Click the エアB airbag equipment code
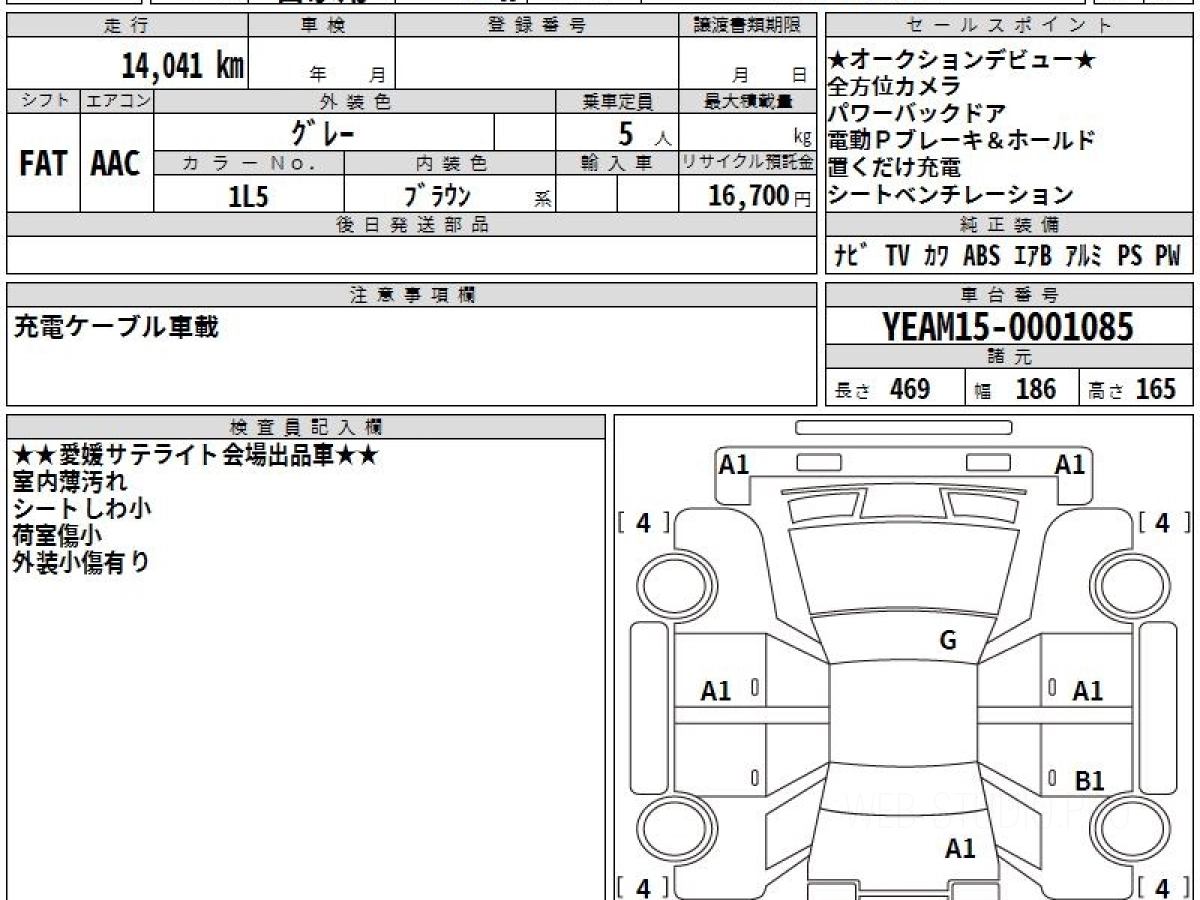Screen dimensions: 1200x900 [1033, 256]
